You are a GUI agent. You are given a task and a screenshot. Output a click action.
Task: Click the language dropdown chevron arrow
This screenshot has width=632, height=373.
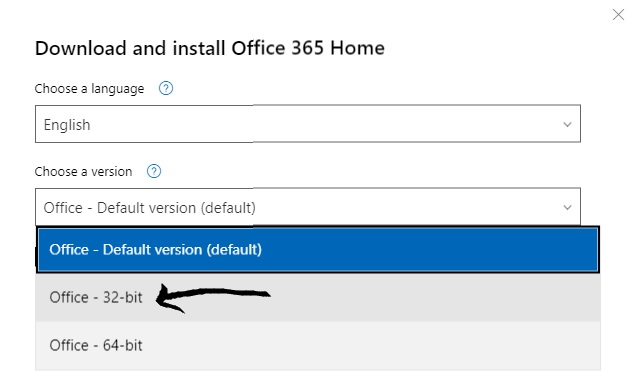[567, 125]
